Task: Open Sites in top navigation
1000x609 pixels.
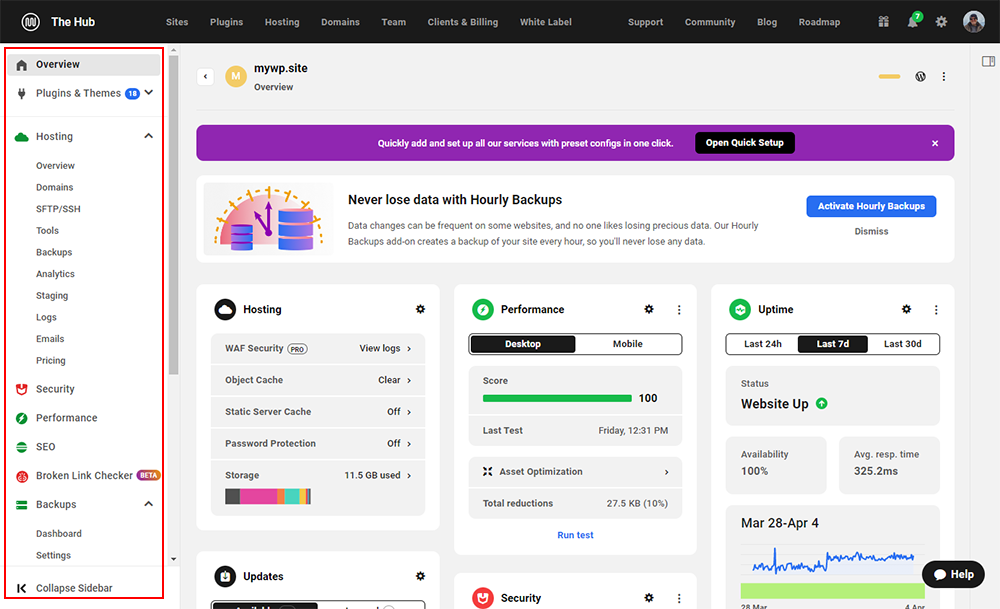Action: tap(177, 22)
